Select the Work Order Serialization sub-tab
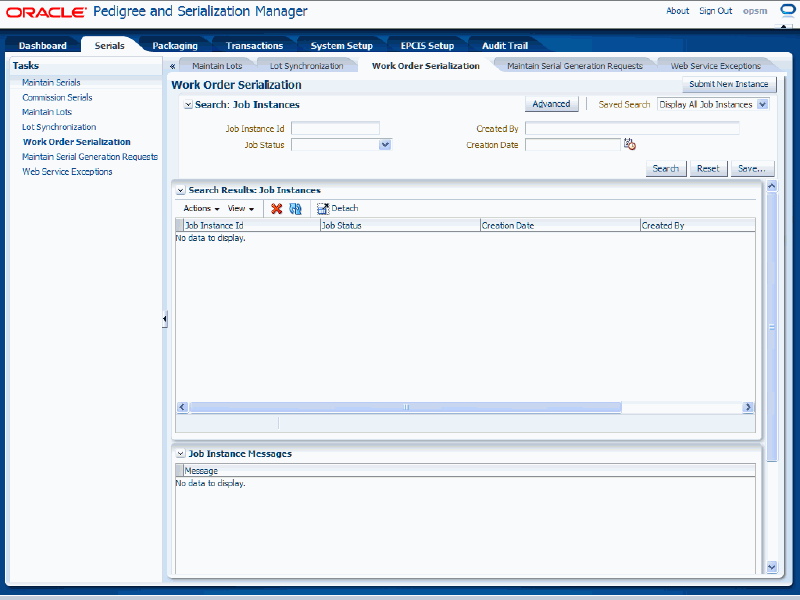The image size is (800, 600). click(426, 66)
